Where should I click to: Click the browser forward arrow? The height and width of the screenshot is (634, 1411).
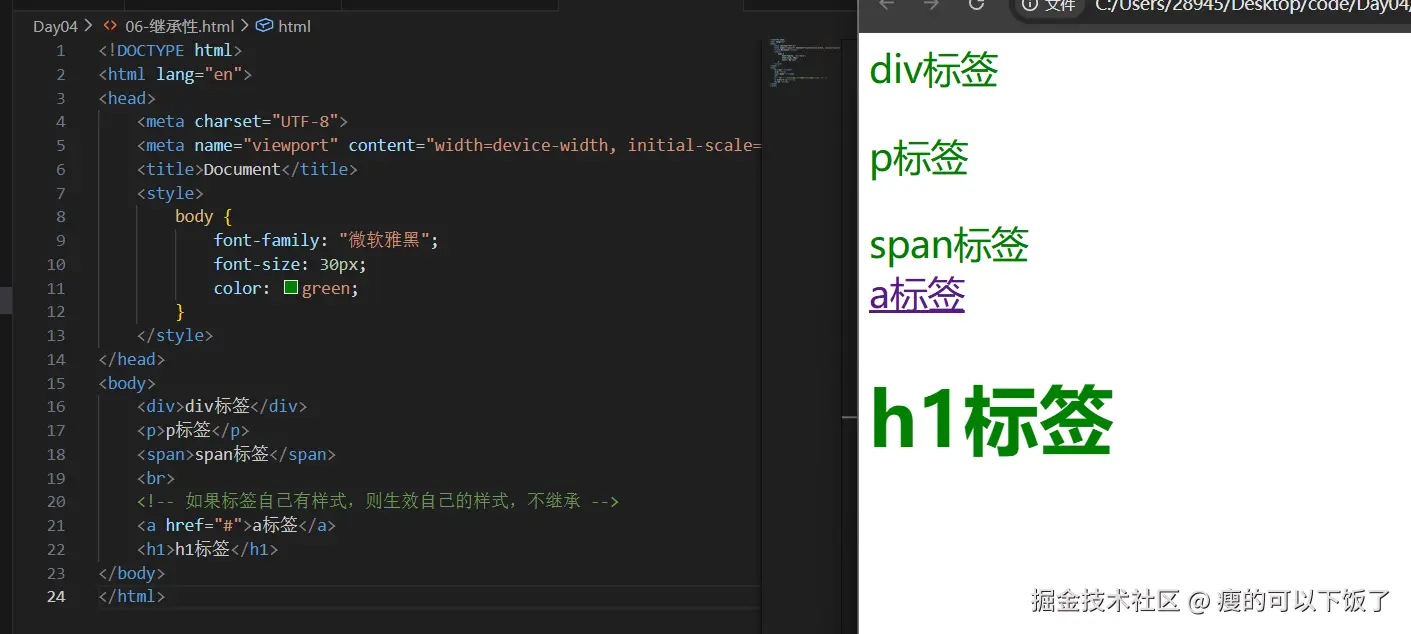(931, 5)
